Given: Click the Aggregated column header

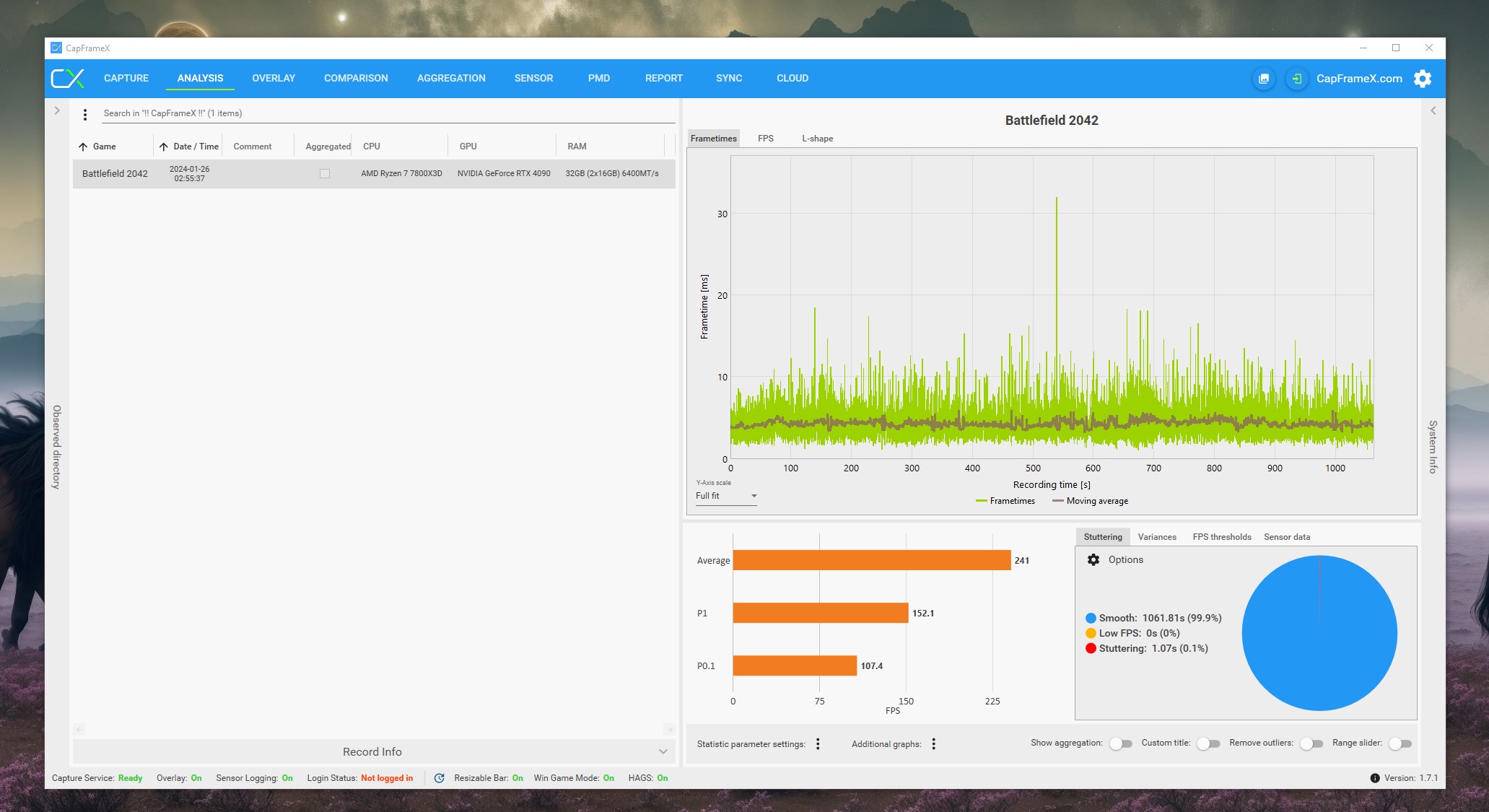Looking at the screenshot, I should [328, 147].
